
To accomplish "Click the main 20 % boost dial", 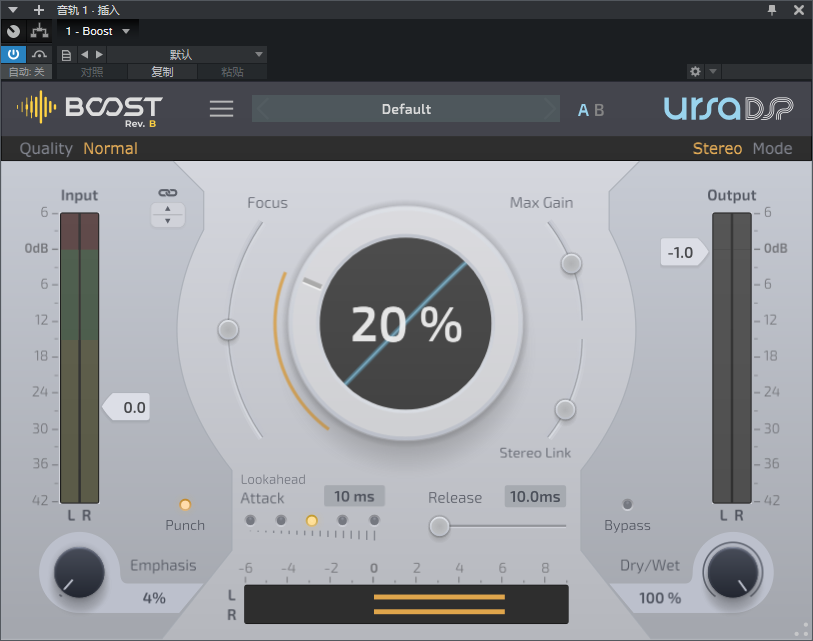I will 405,324.
